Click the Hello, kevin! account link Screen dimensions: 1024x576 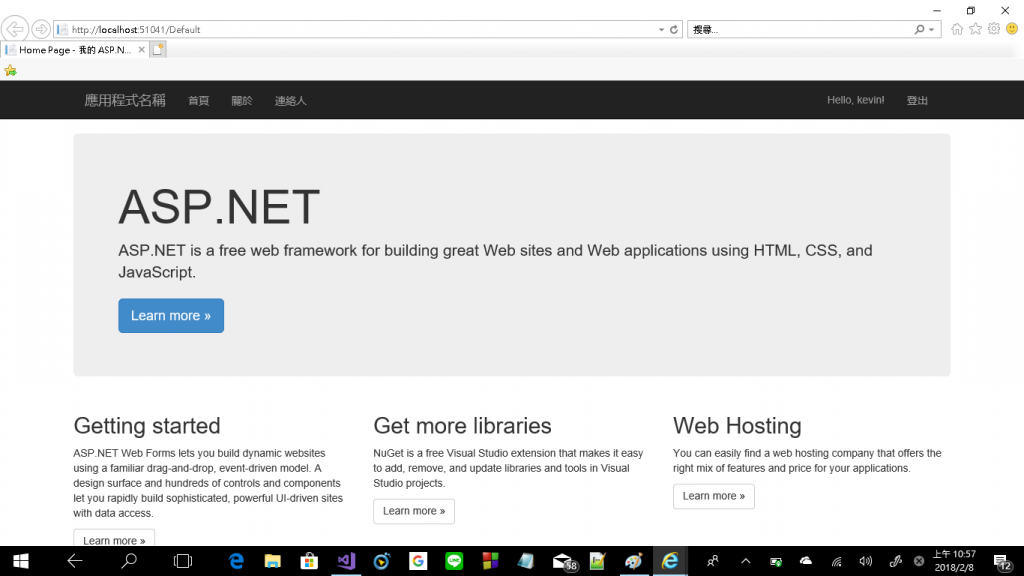(x=856, y=100)
